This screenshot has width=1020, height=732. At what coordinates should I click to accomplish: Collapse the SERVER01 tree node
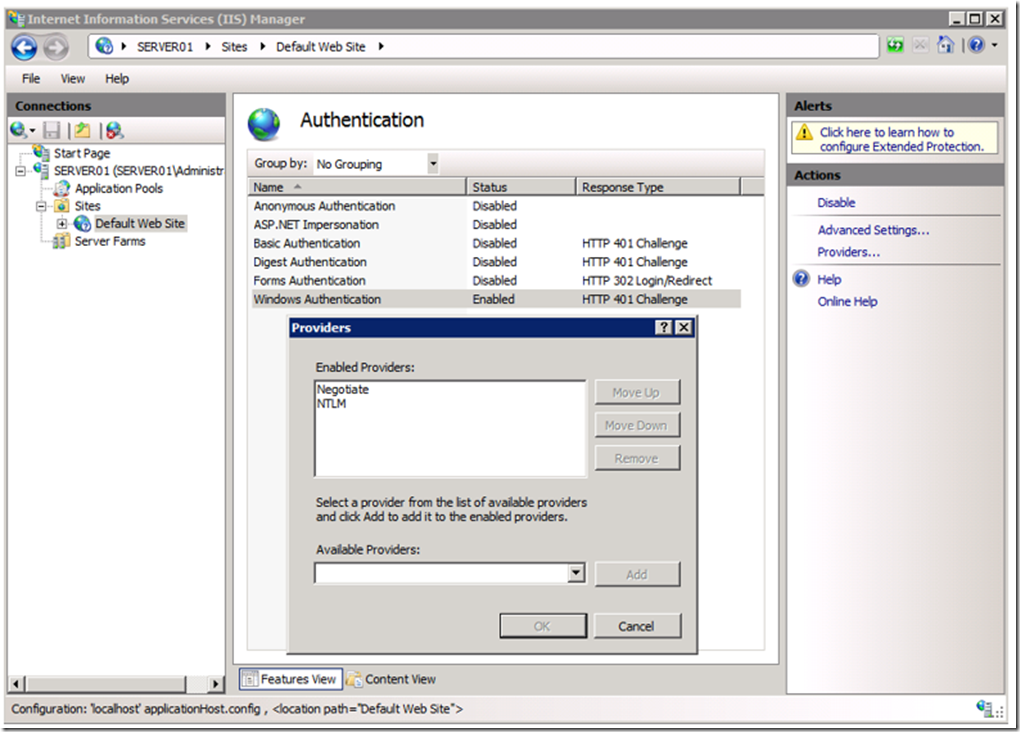(21, 171)
